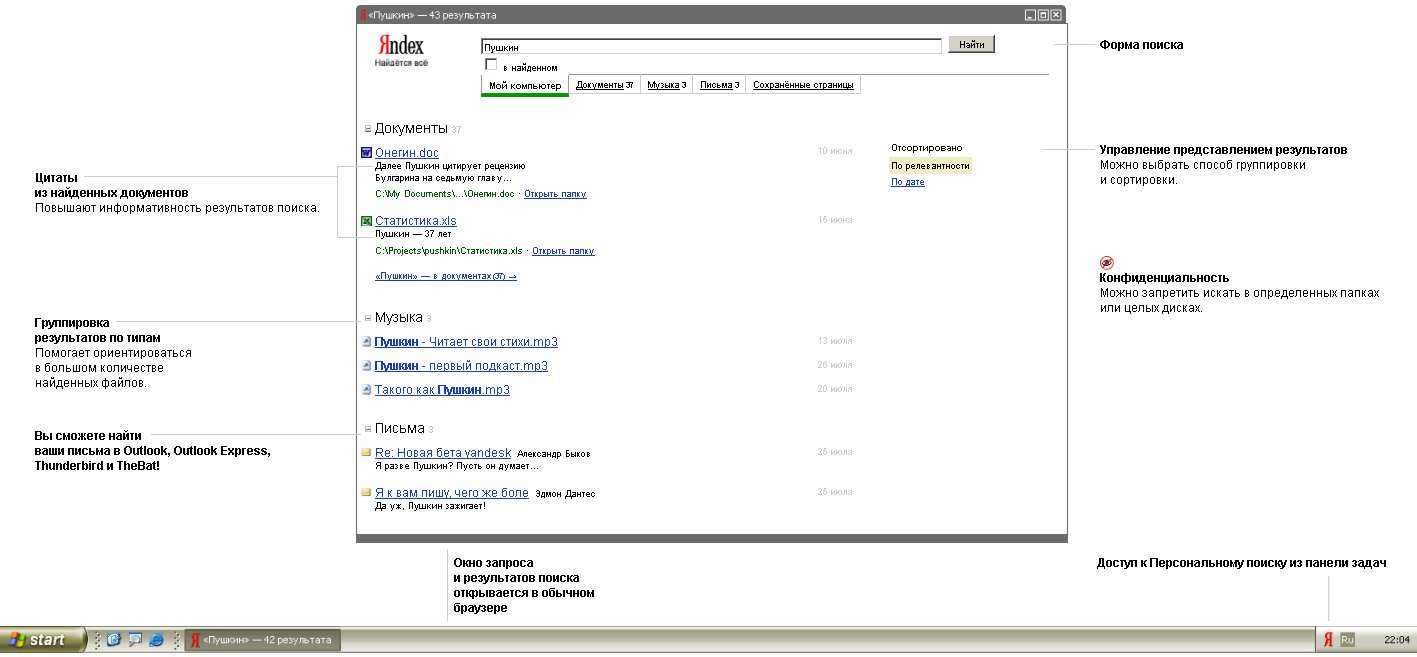Select sorting По релевантности
This screenshot has height=657, width=1417.
click(x=930, y=166)
